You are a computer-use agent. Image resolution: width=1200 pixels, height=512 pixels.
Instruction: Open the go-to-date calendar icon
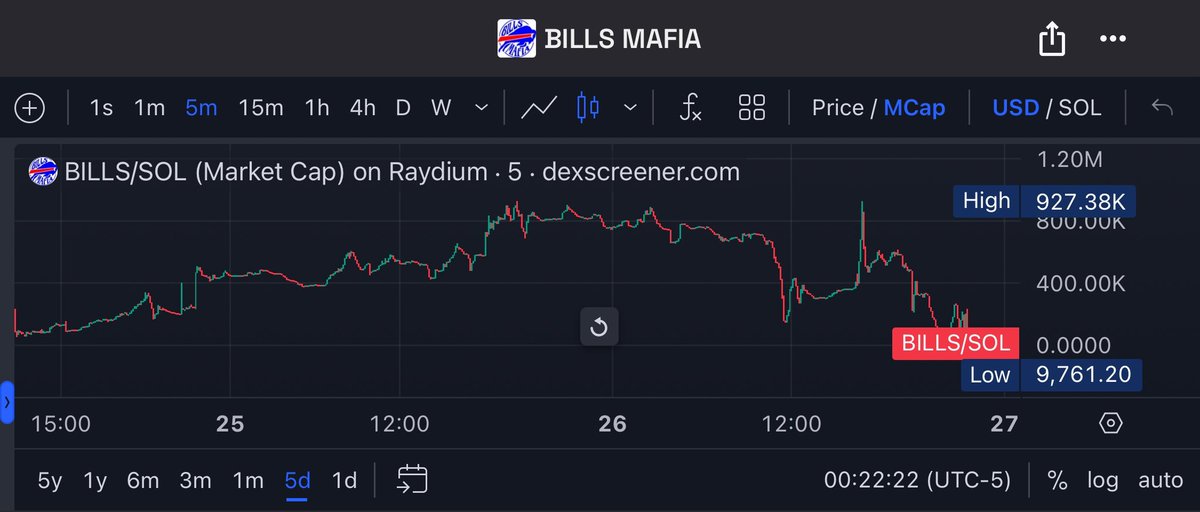tap(412, 480)
